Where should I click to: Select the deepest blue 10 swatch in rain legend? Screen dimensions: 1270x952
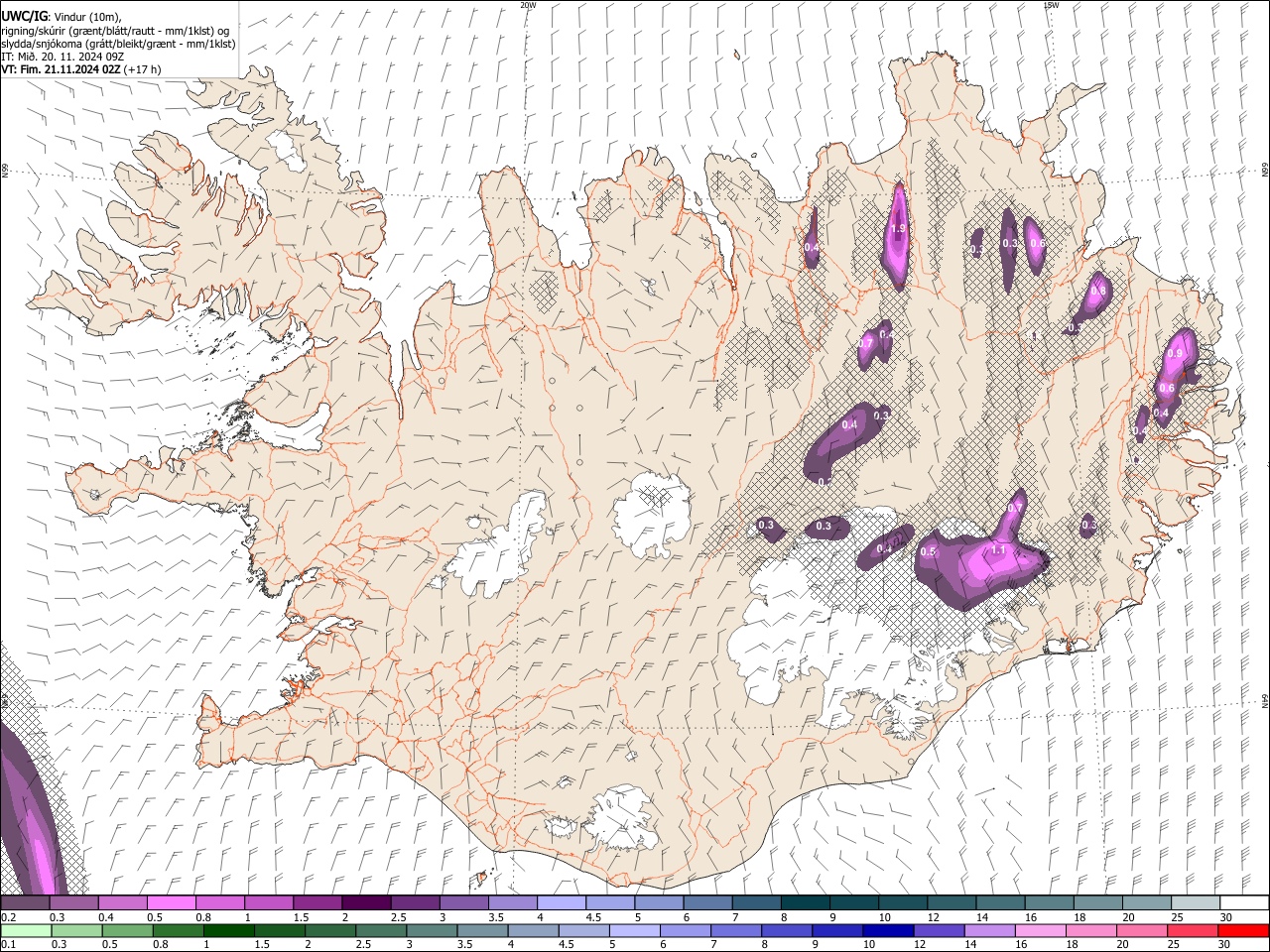tap(889, 931)
